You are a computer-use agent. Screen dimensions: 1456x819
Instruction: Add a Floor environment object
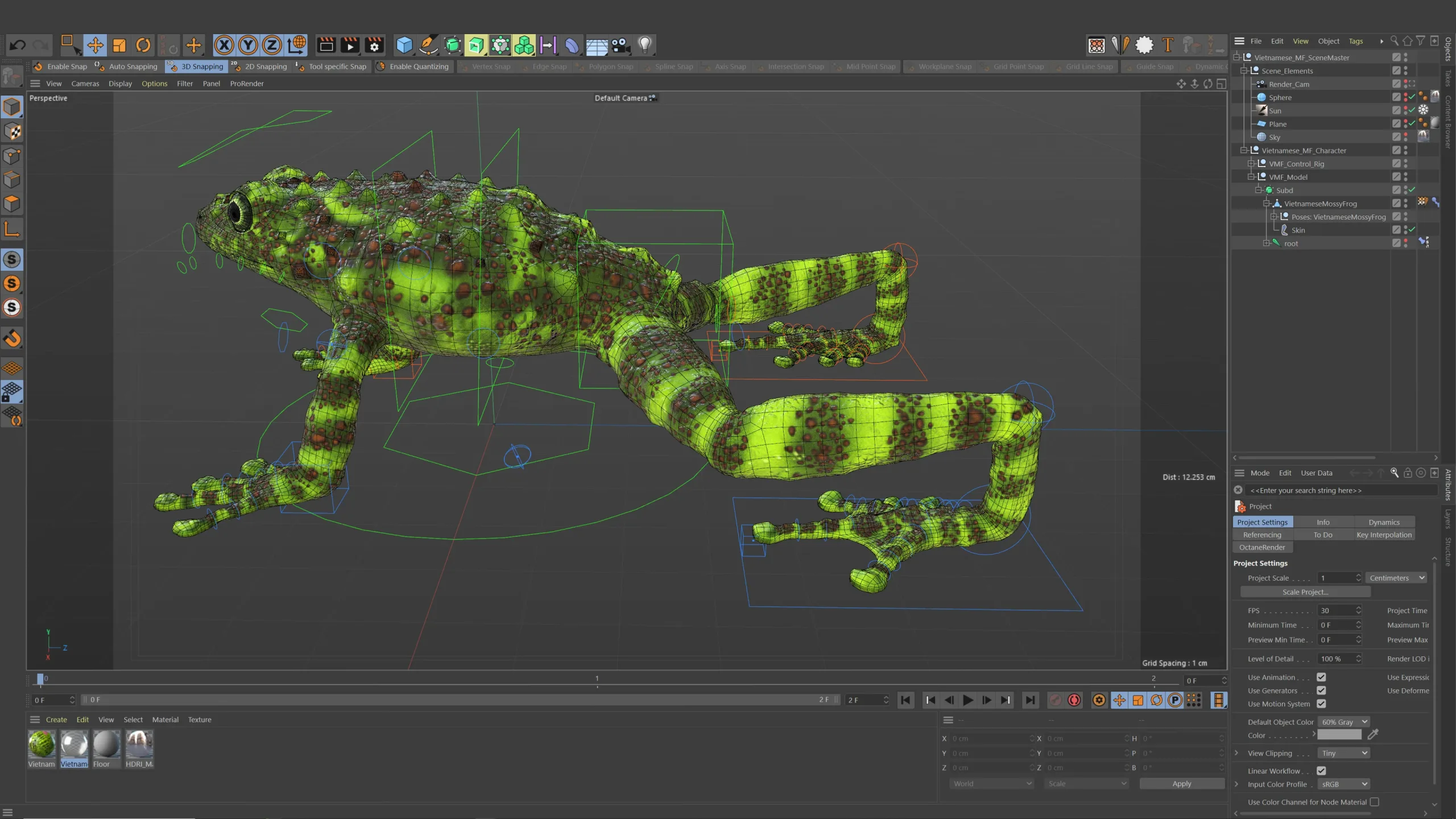(x=597, y=45)
